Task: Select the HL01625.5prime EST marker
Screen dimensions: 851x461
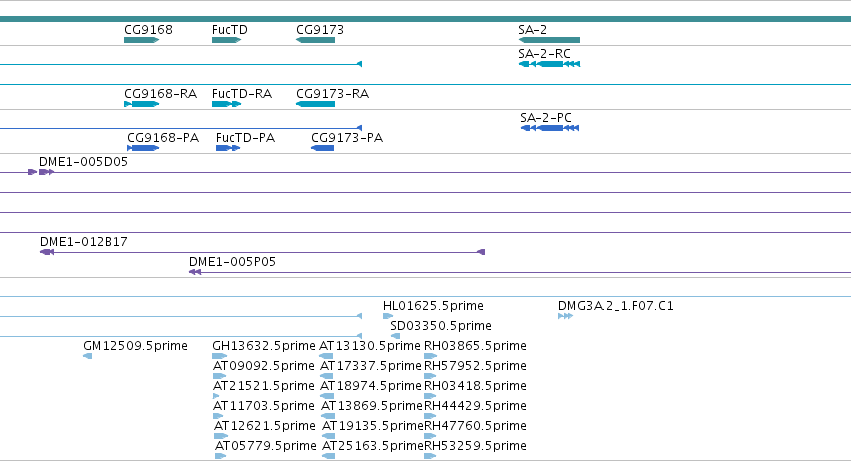Action: click(x=388, y=316)
